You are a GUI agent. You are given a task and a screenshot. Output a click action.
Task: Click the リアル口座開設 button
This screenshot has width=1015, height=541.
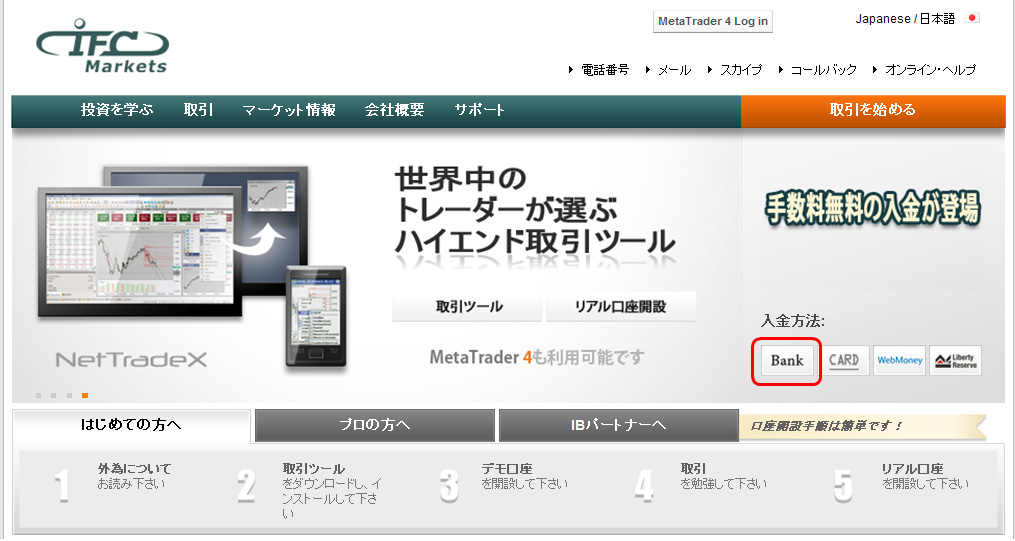click(621, 306)
